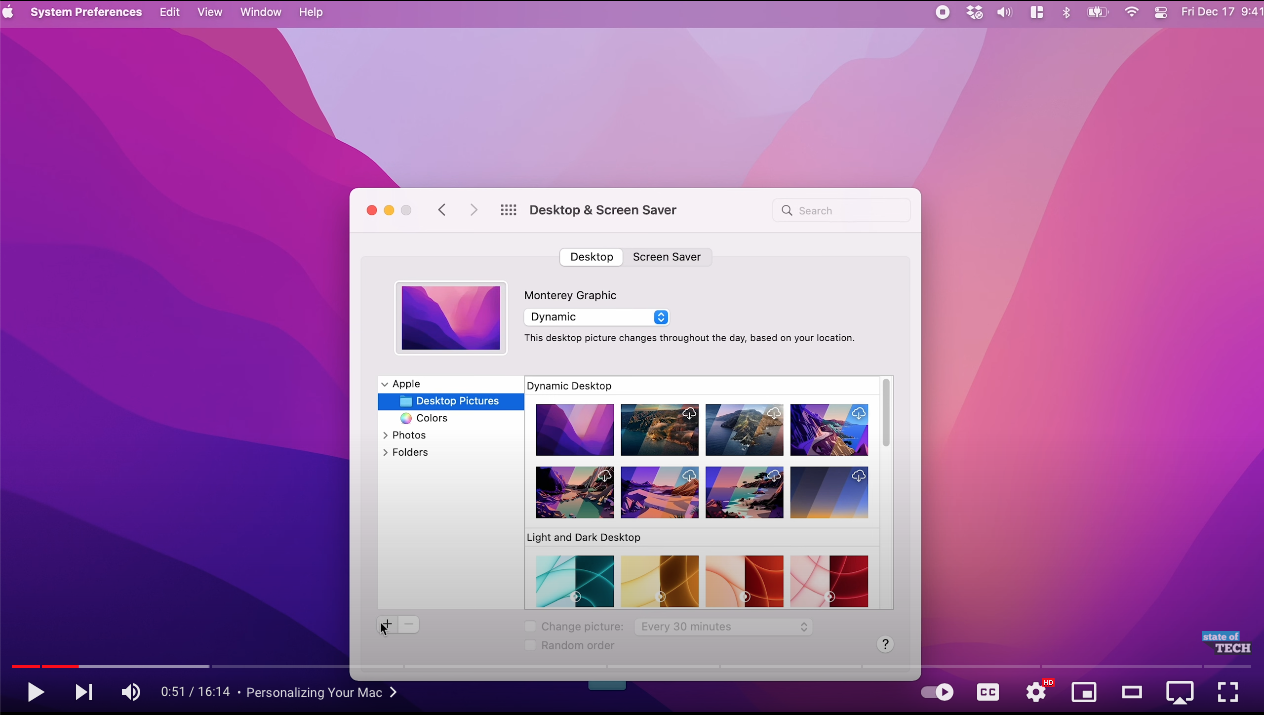Open the Help menu
The image size is (1264, 715).
click(311, 12)
